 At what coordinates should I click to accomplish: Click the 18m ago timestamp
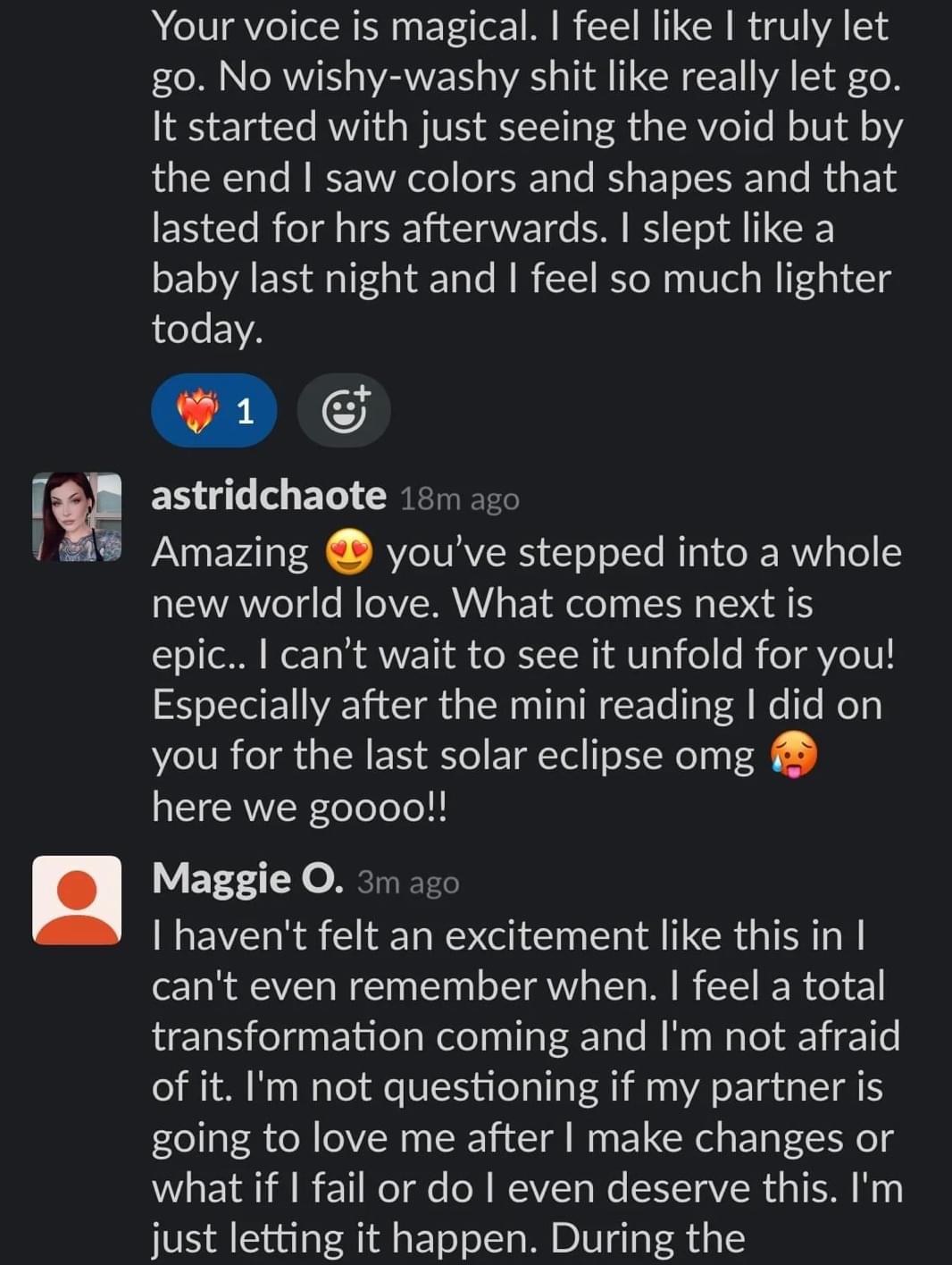tap(459, 499)
